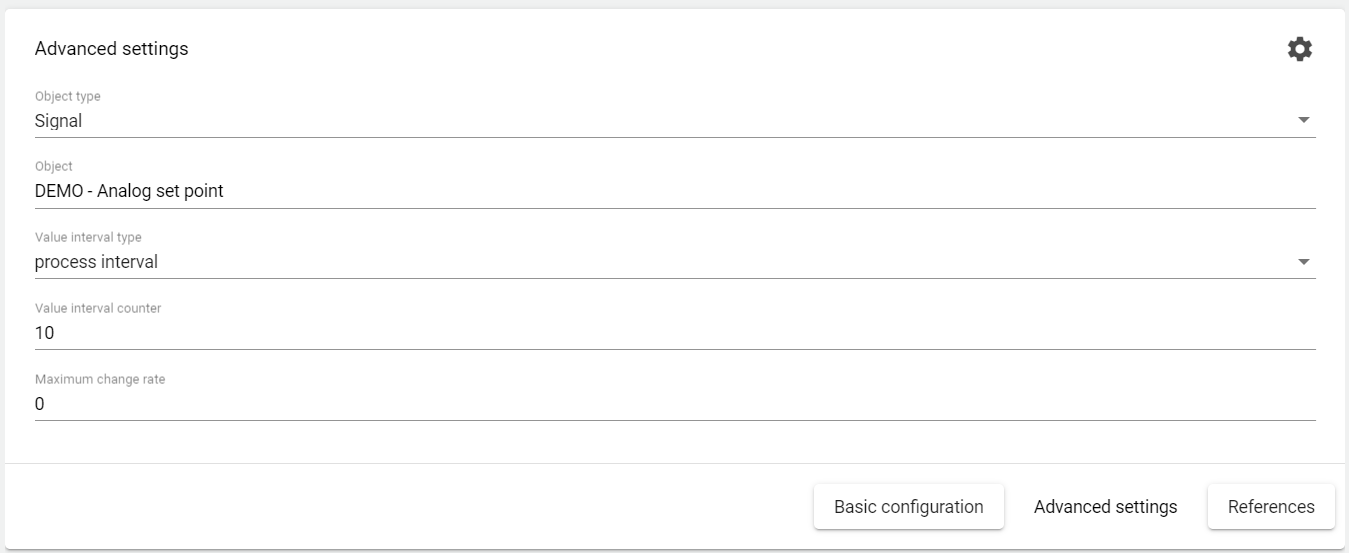
Task: Click the Maximum change rate label
Action: tap(100, 380)
